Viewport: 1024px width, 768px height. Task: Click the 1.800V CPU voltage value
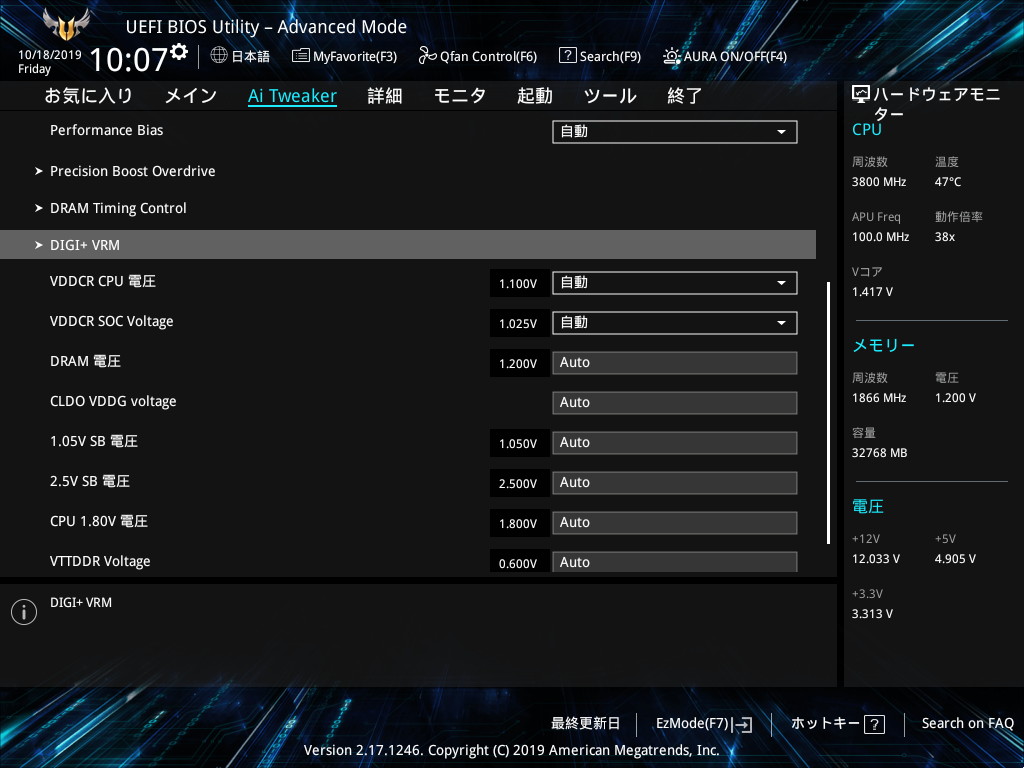pos(519,524)
